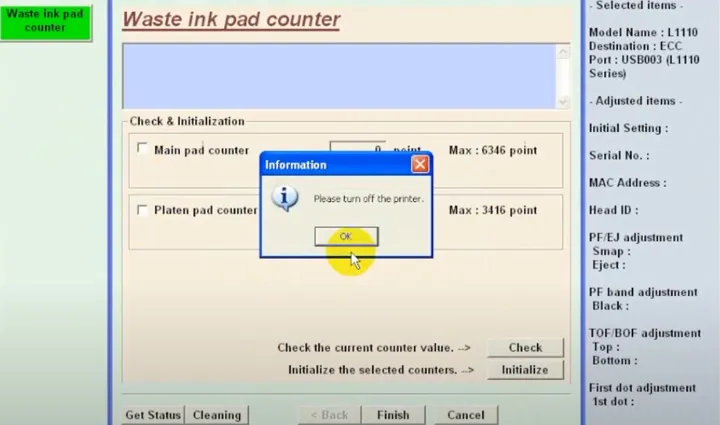This screenshot has width=720, height=425.
Task: Click the 'Model Name : L1110' text
Action: point(643,33)
